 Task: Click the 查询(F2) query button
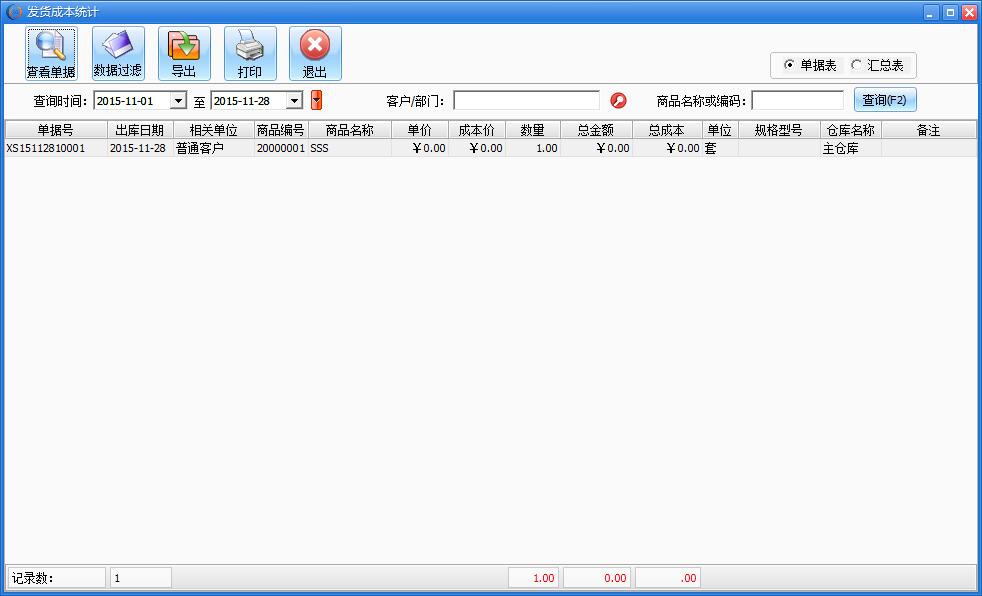[885, 100]
